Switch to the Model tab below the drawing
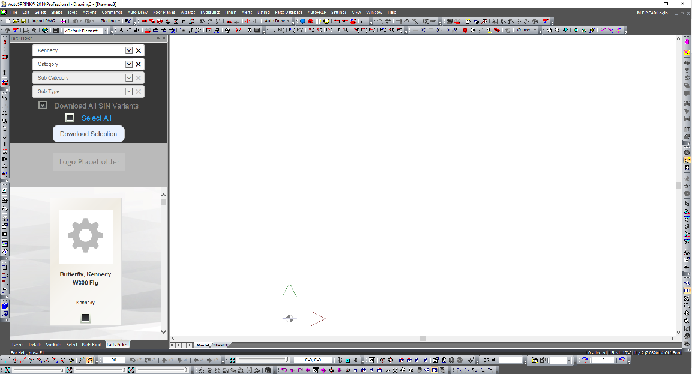This screenshot has height=374, width=692. [203, 345]
